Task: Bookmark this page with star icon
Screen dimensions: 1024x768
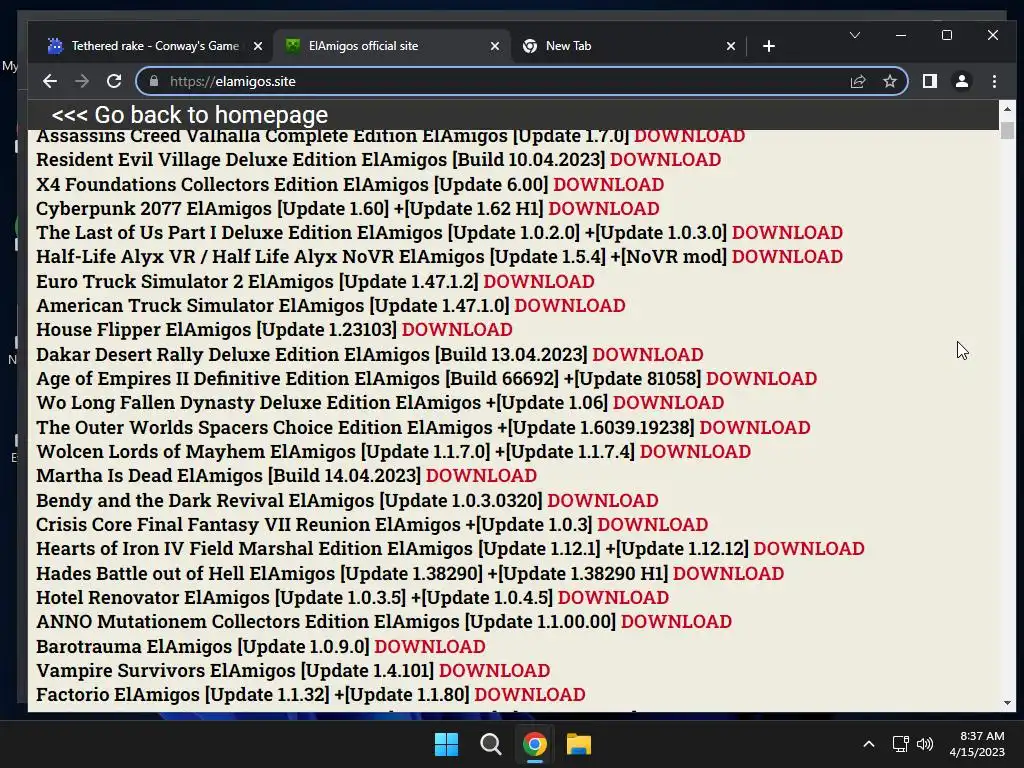Action: point(889,81)
